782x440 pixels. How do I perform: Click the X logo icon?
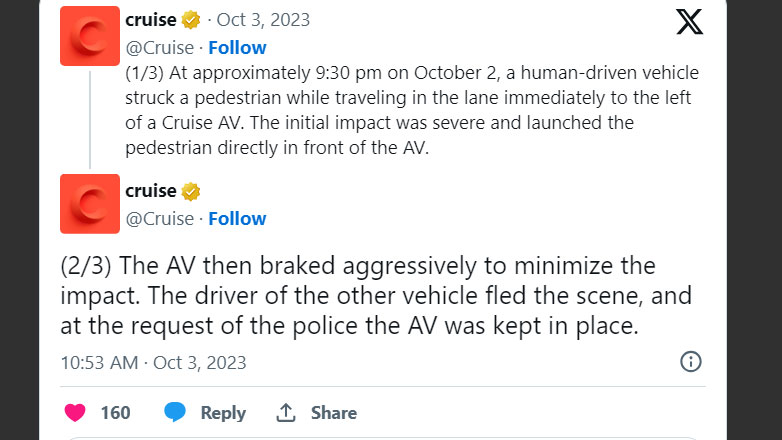coord(689,22)
